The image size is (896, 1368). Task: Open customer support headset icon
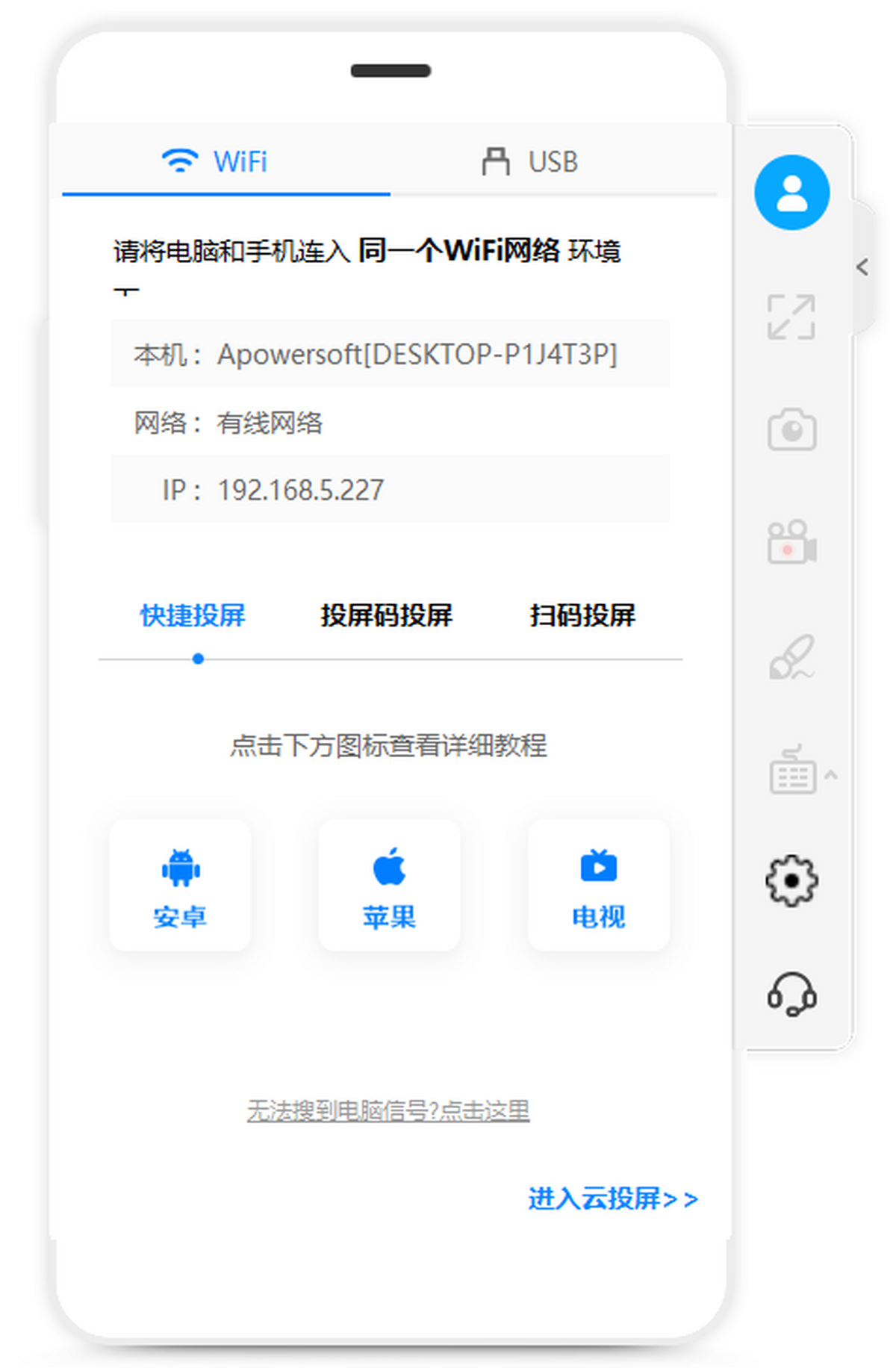click(x=791, y=994)
